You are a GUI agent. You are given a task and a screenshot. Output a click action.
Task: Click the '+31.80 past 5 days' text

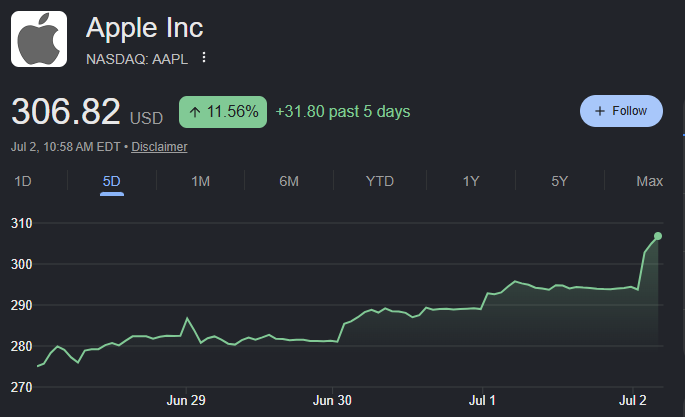coord(343,111)
